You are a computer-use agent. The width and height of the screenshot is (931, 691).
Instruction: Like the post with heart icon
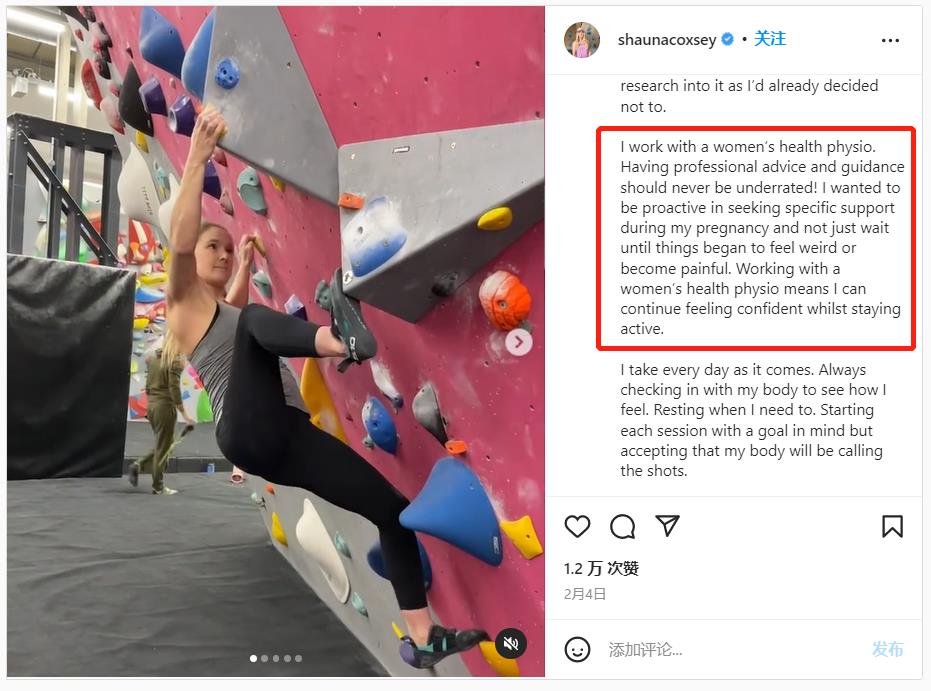[x=577, y=527]
